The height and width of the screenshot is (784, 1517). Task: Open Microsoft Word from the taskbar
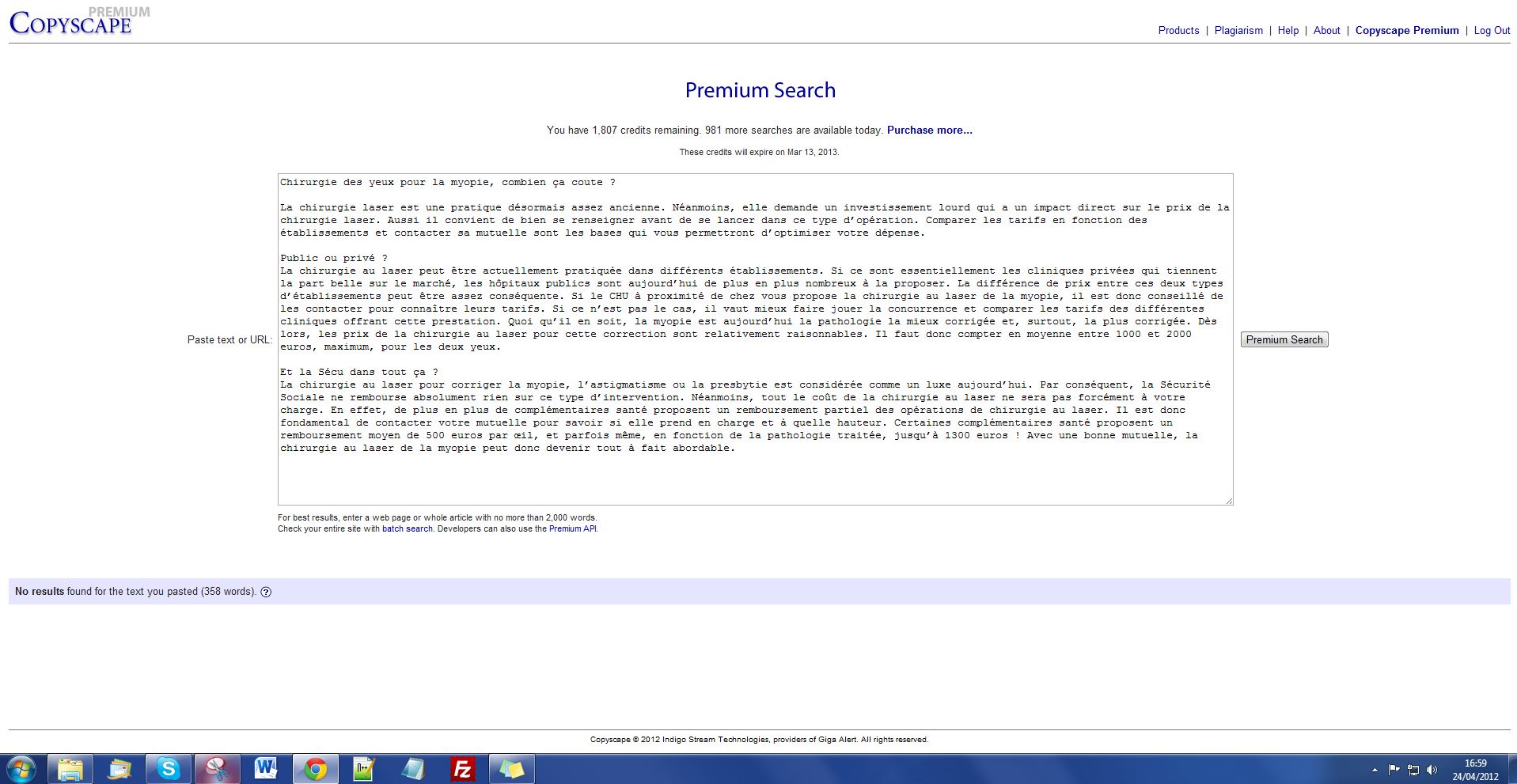click(x=266, y=768)
